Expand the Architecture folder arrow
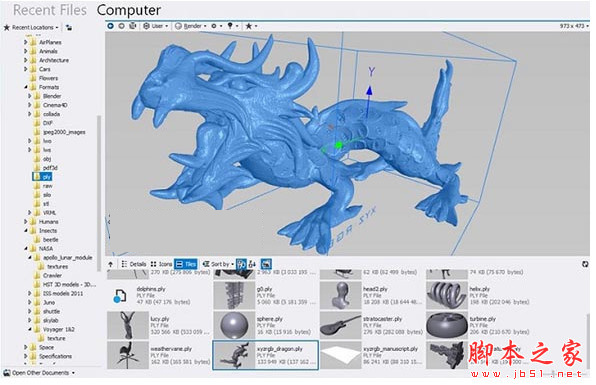Viewport: 596px width, 385px height. point(25,60)
